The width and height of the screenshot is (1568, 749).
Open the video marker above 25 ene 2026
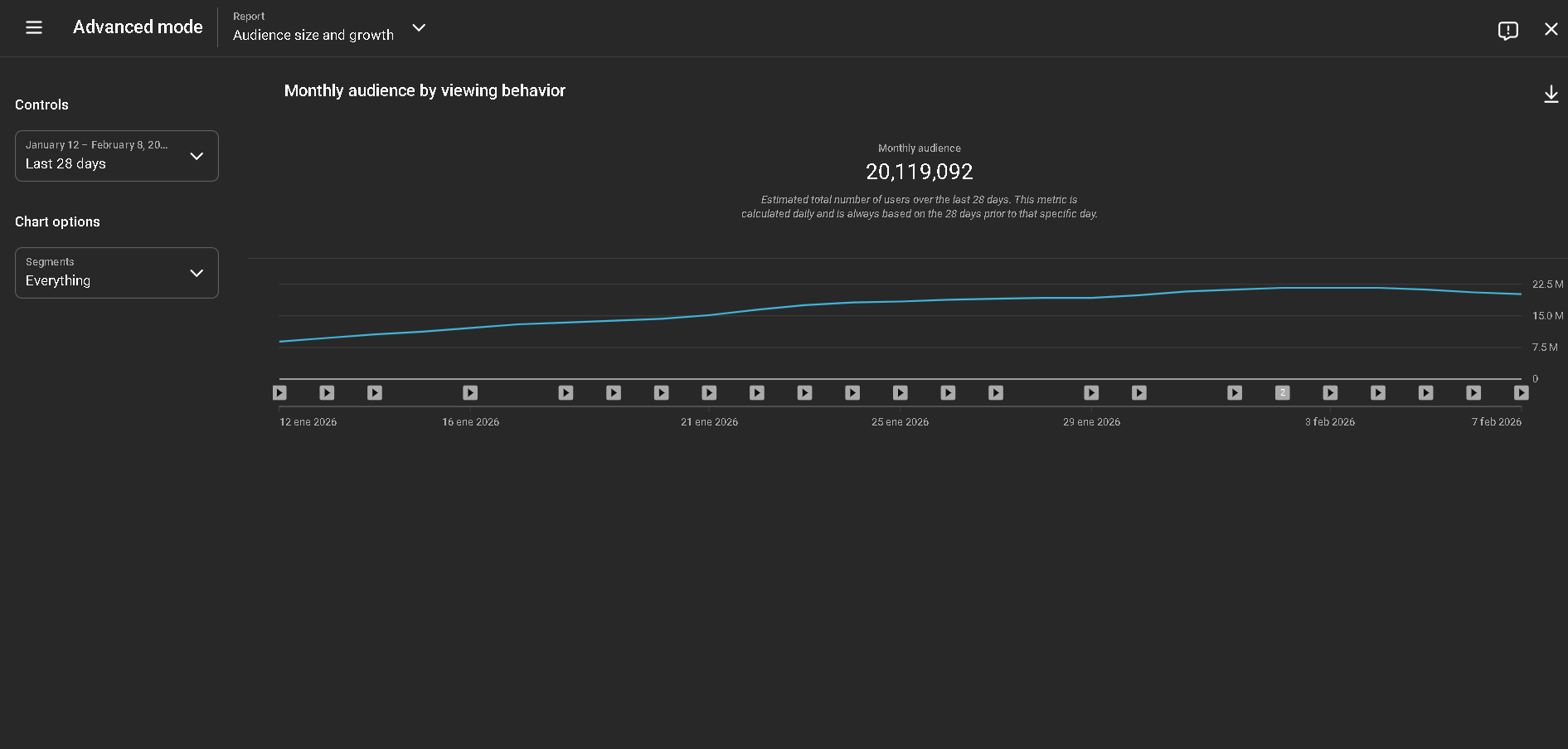point(900,393)
